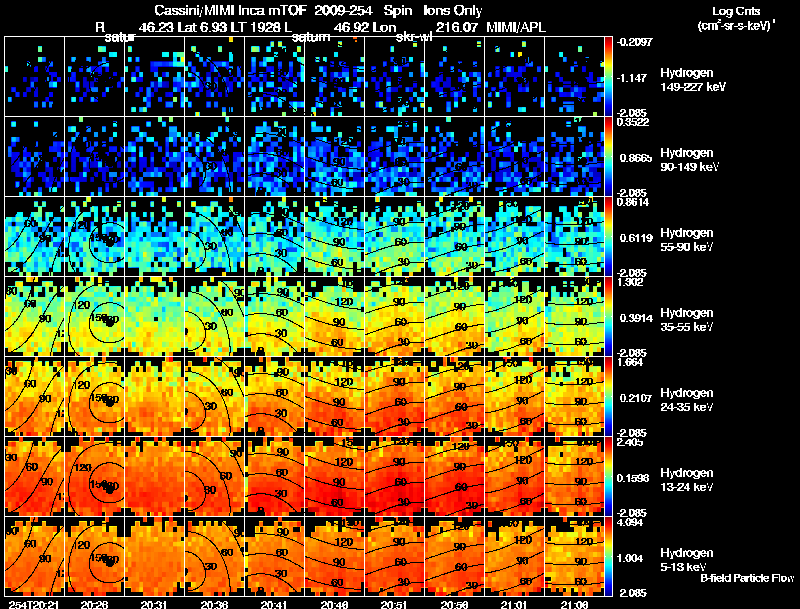Select the 21:06 panel in 5-13 keV row
Image resolution: width=800 pixels, height=609 pixels.
[x=574, y=556]
